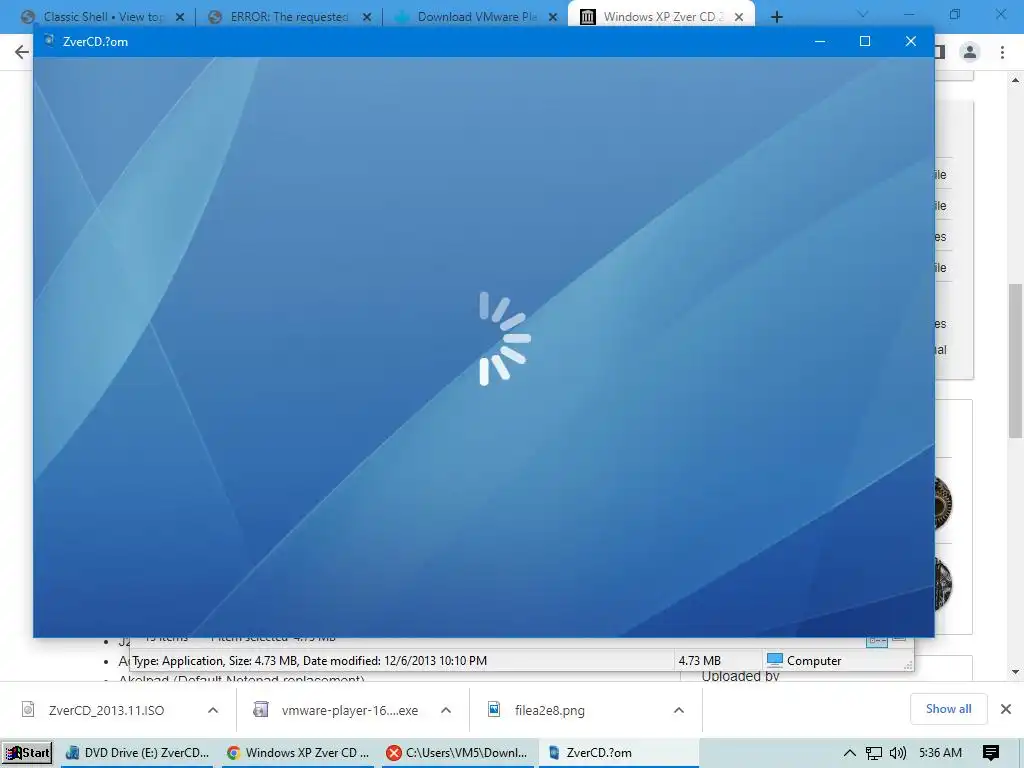Click the browser side panel icon
The width and height of the screenshot is (1024, 768).
940,52
